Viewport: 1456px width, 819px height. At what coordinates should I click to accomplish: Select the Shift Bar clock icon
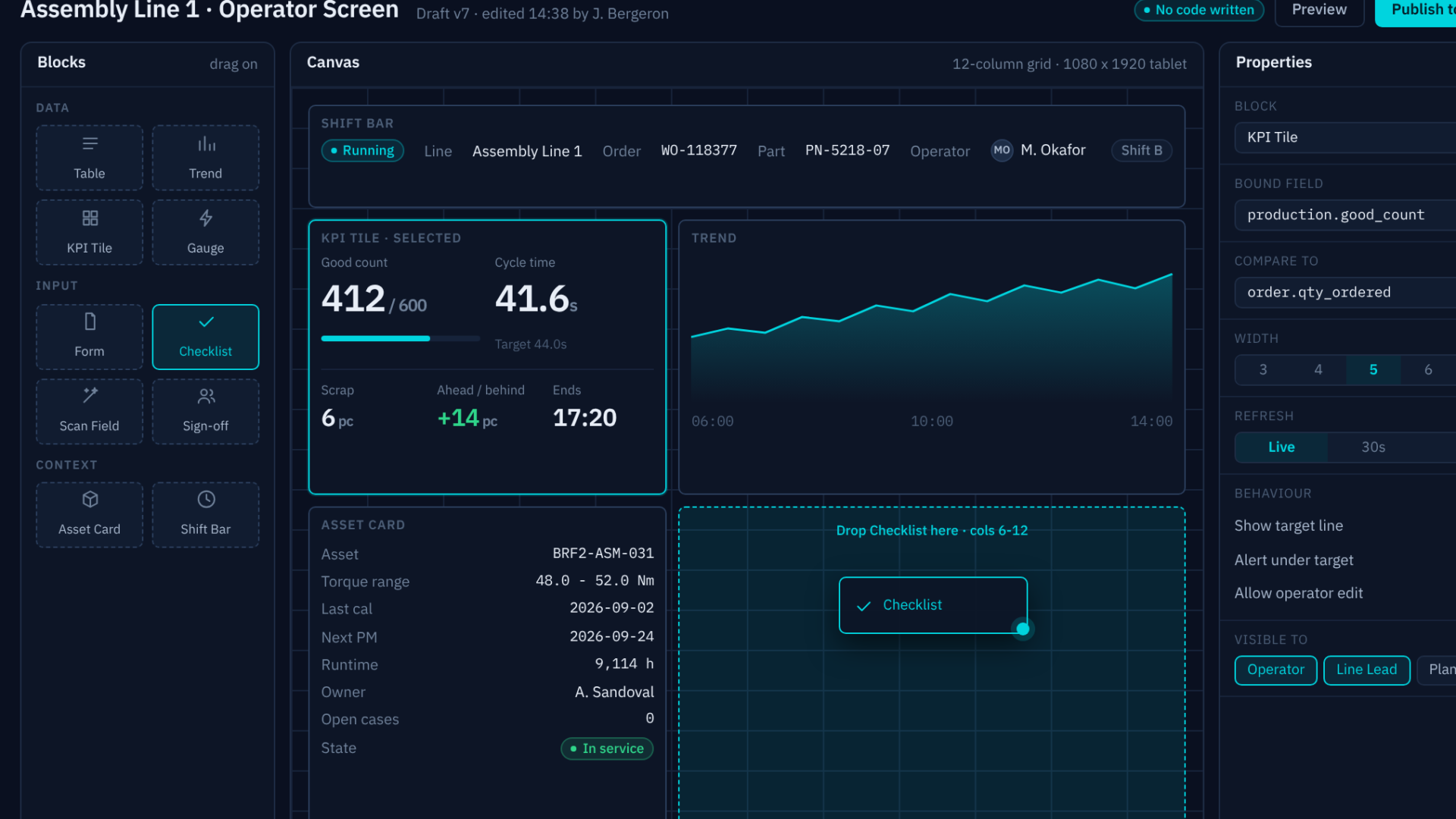206,499
